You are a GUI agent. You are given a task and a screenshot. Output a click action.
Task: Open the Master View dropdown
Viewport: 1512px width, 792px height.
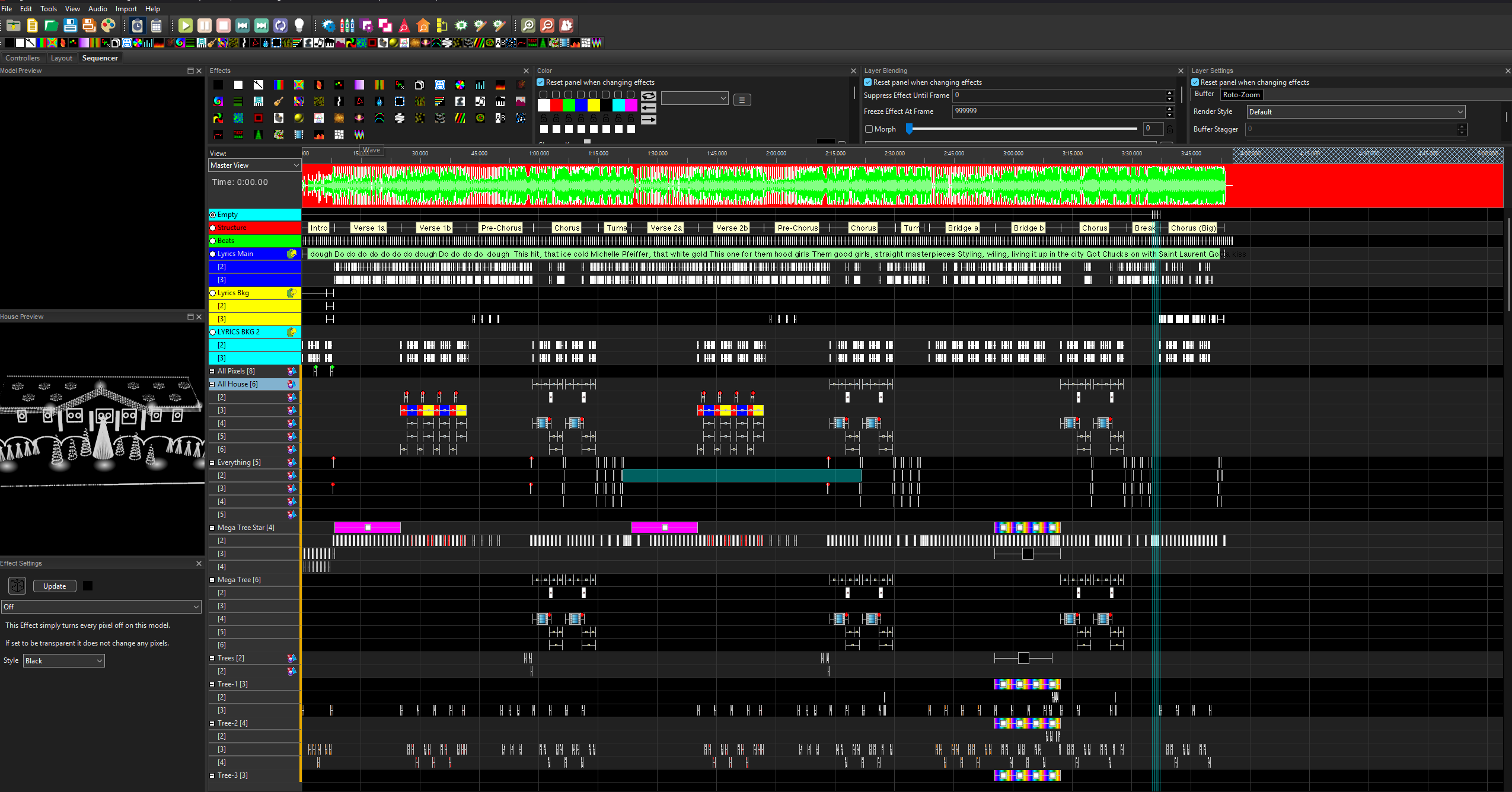(255, 165)
